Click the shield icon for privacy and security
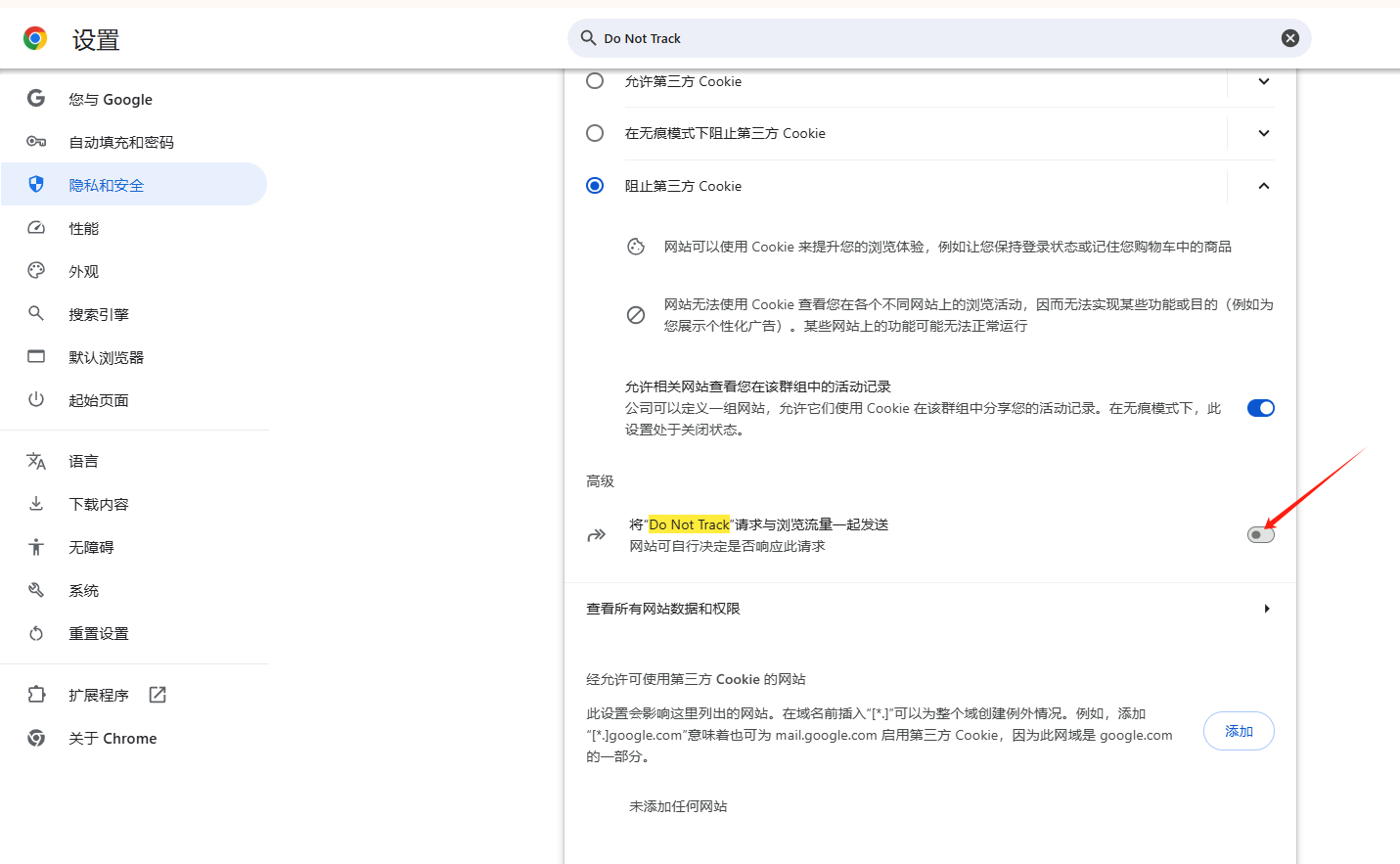The image size is (1400, 864). (x=36, y=184)
